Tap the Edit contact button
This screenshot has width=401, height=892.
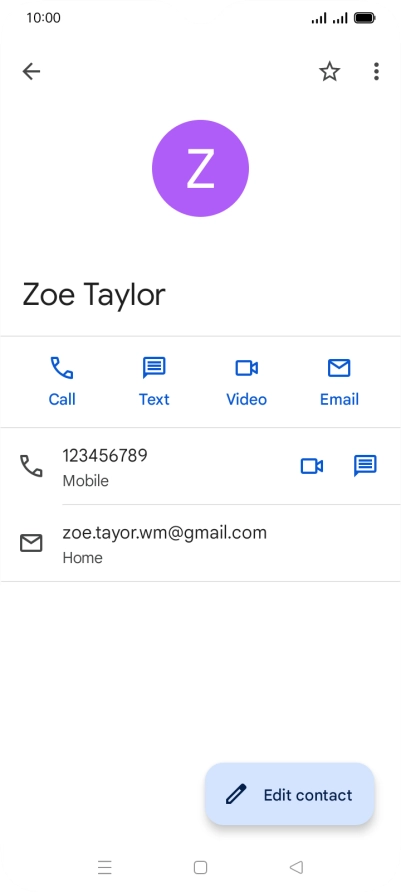tap(290, 794)
